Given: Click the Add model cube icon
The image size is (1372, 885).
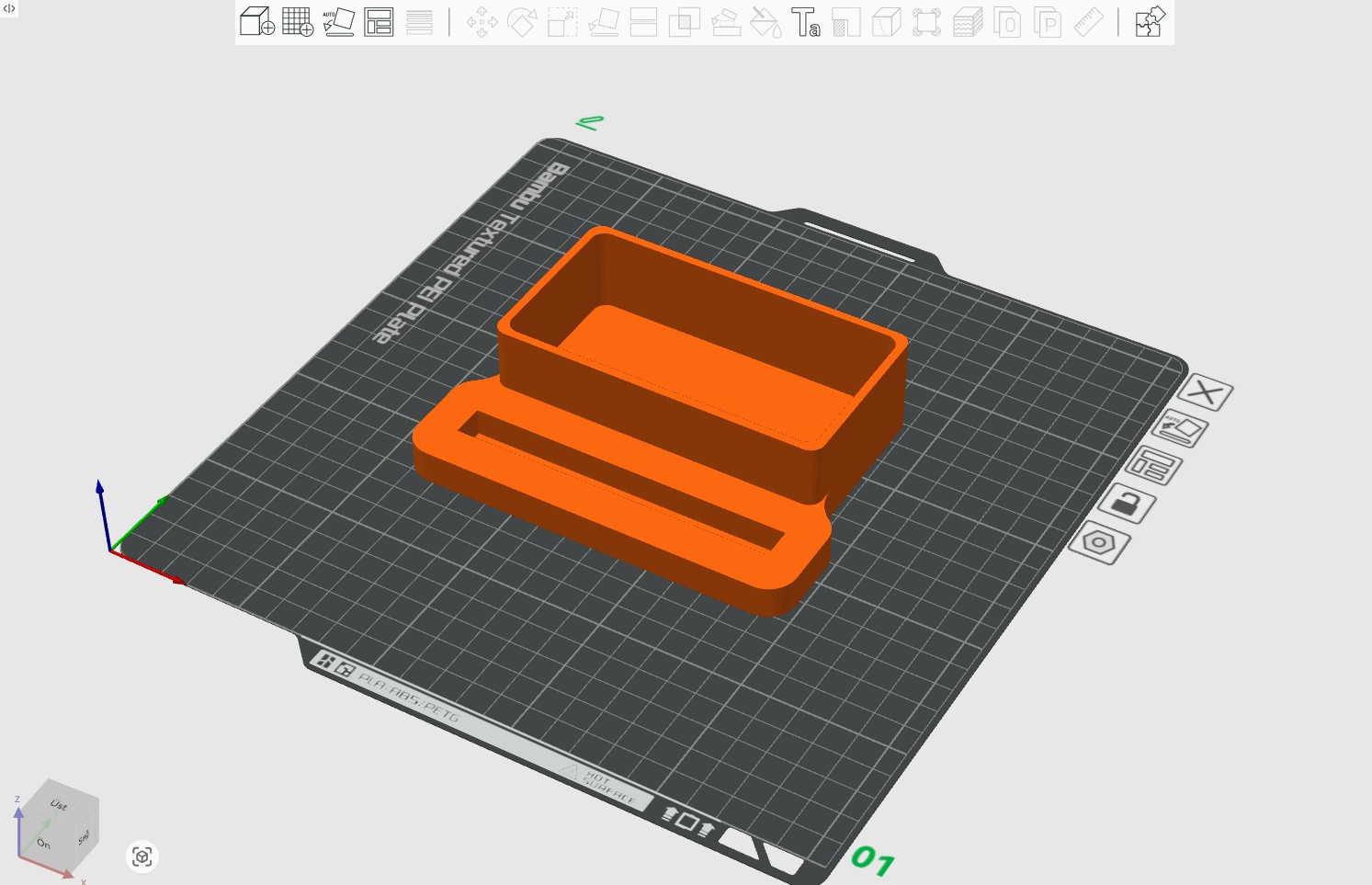Looking at the screenshot, I should (256, 21).
